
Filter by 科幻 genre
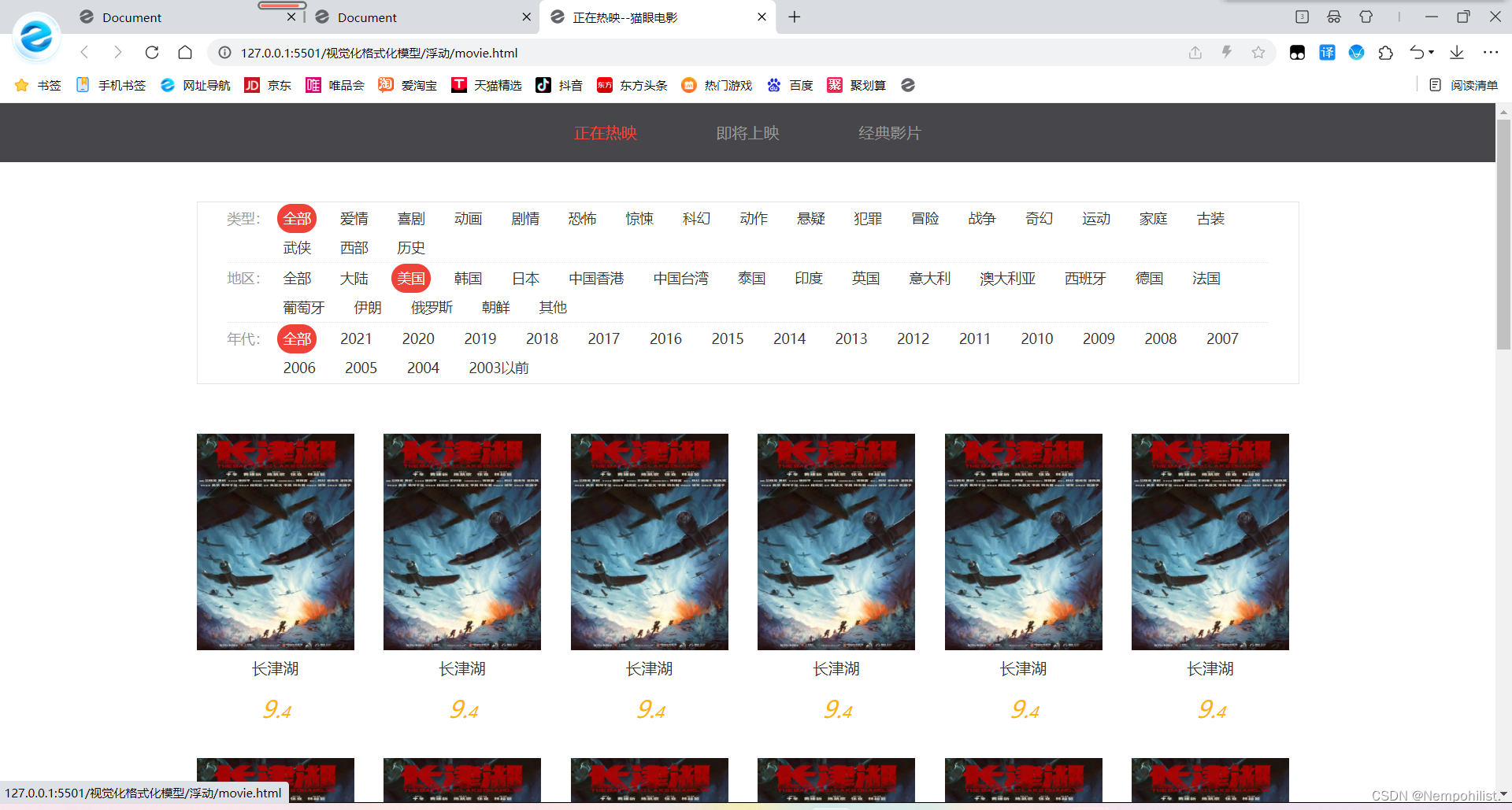(696, 219)
